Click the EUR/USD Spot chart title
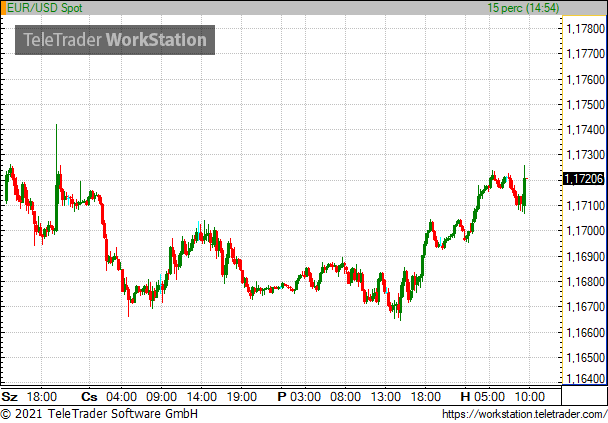Screen dimensions: 608x423 pyautogui.click(x=45, y=8)
